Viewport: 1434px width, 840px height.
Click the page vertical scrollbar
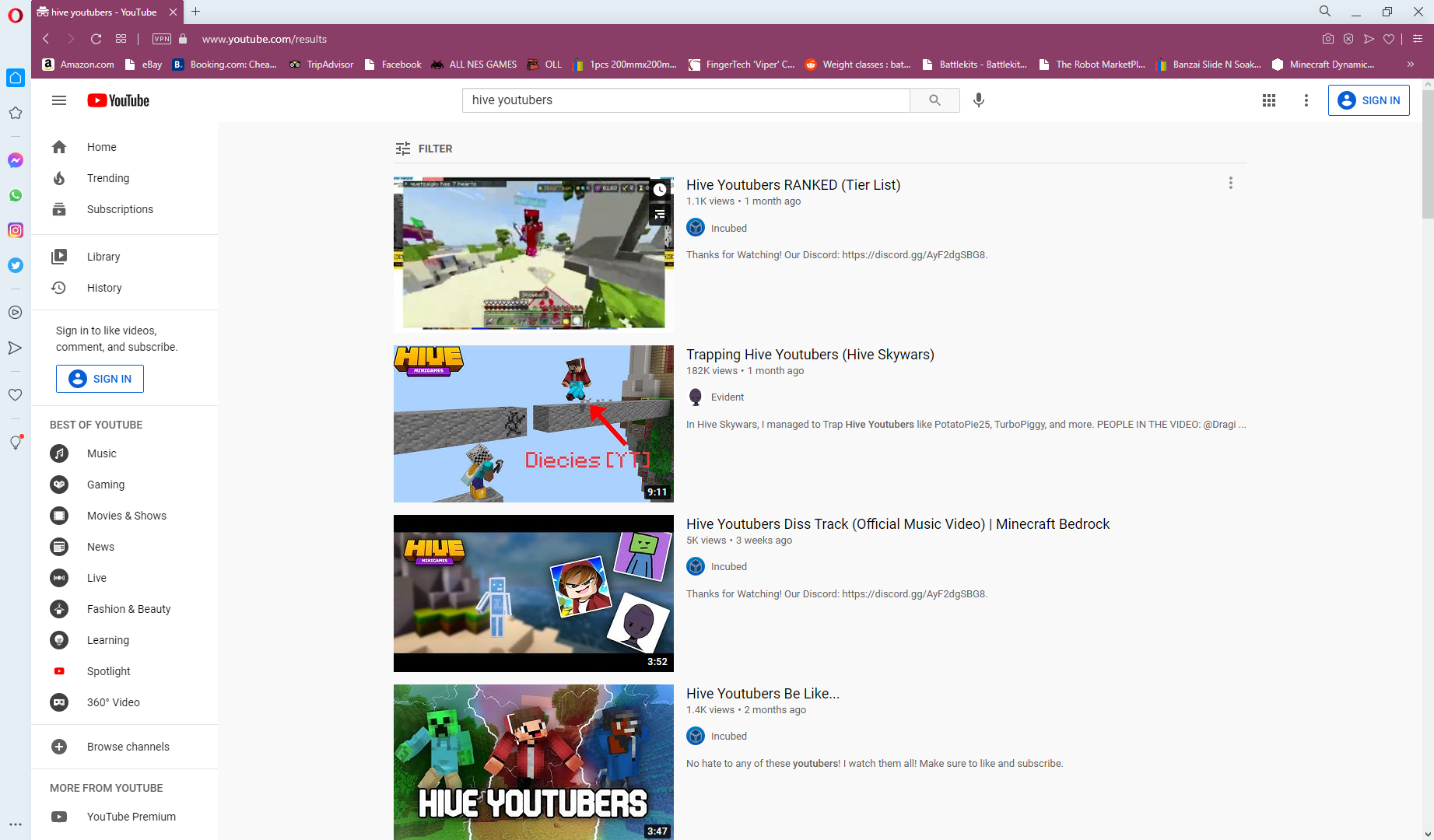click(x=1428, y=155)
